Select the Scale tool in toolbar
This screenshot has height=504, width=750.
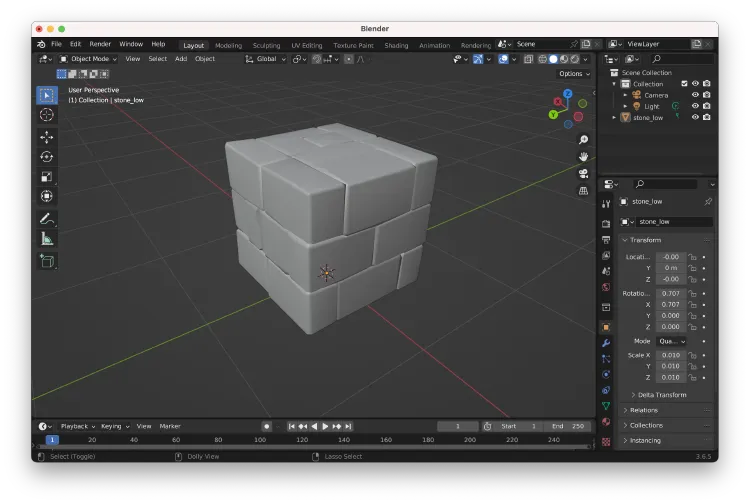pyautogui.click(x=46, y=176)
